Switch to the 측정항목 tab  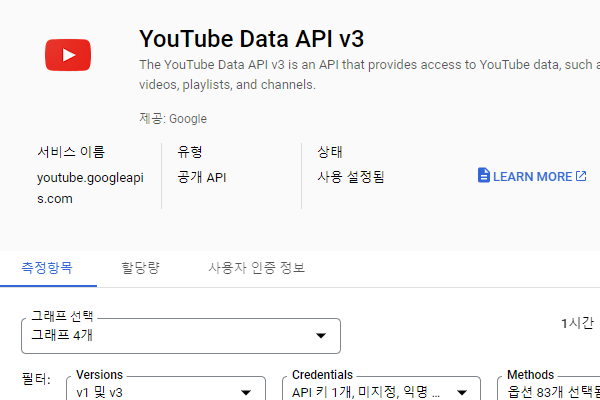47,268
